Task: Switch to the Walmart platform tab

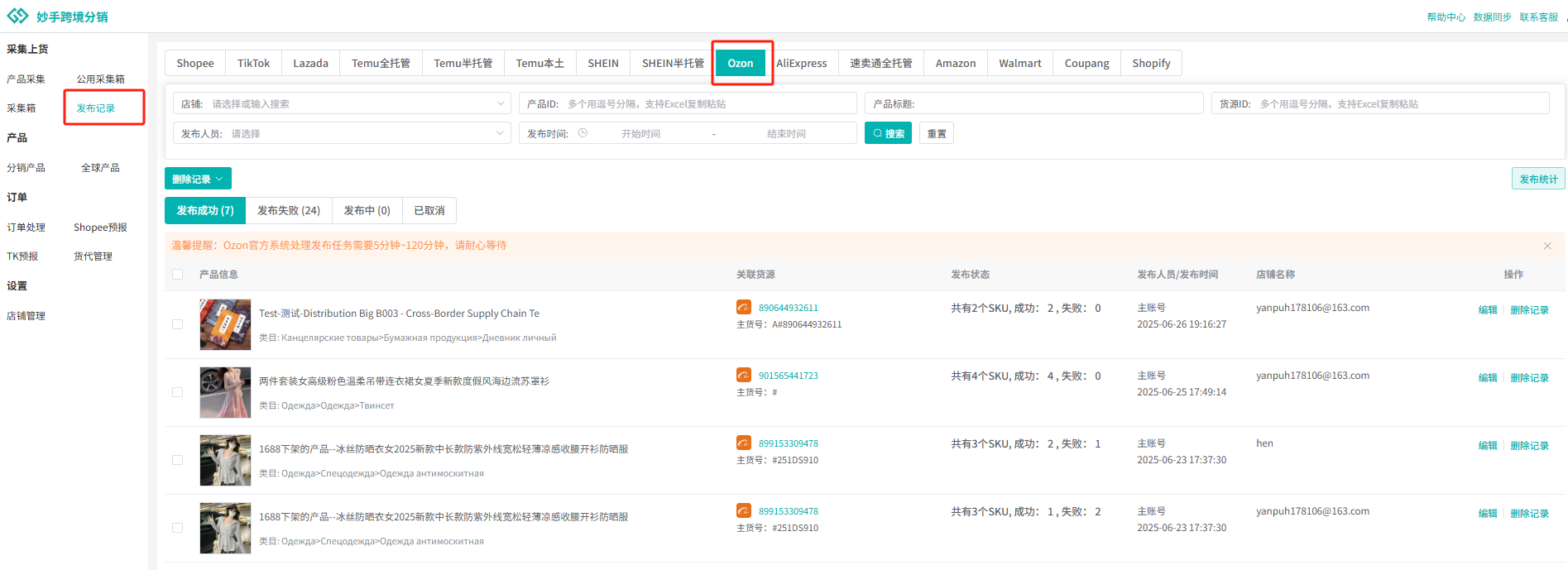Action: point(1020,63)
